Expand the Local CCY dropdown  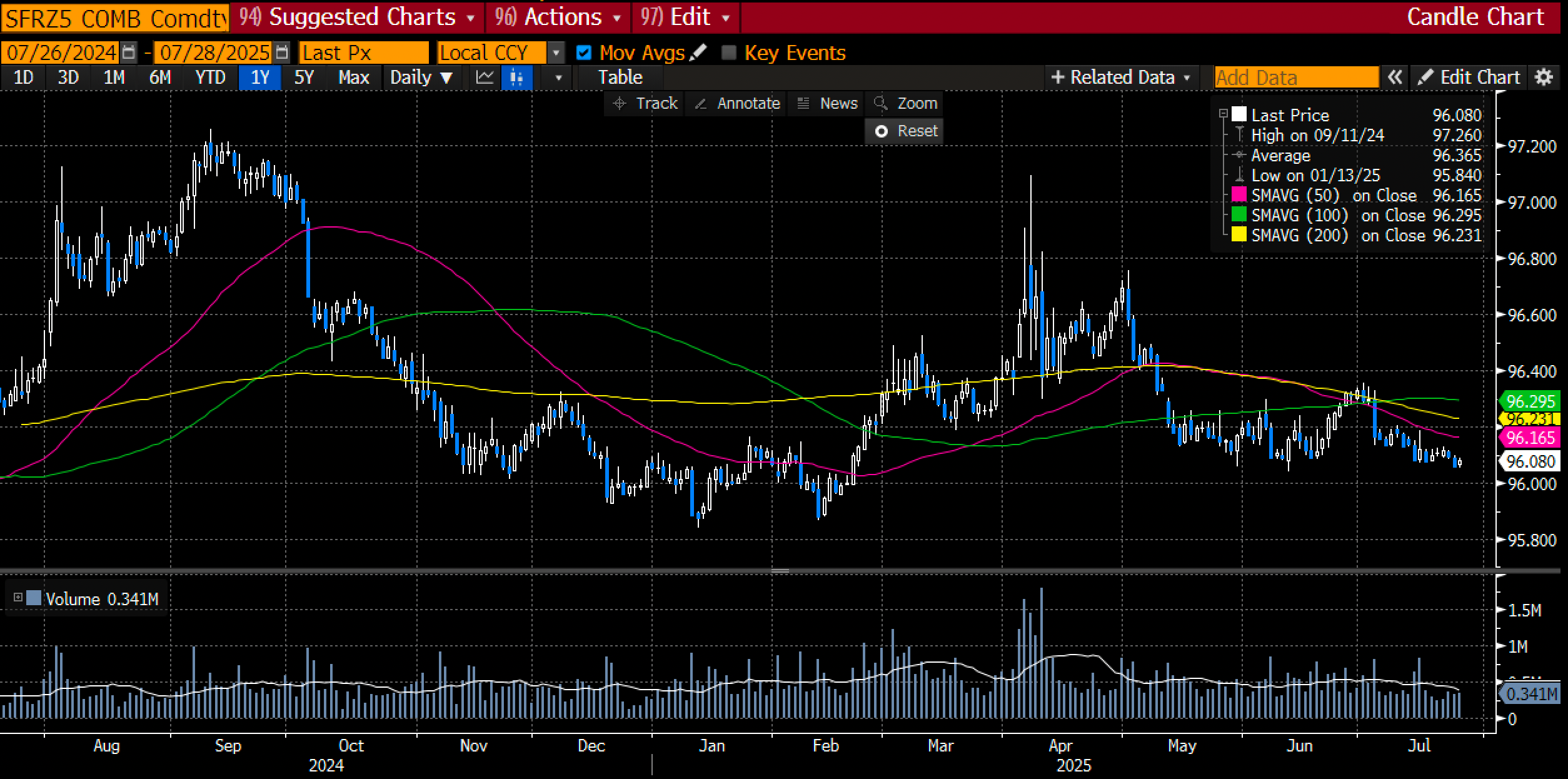pyautogui.click(x=556, y=53)
